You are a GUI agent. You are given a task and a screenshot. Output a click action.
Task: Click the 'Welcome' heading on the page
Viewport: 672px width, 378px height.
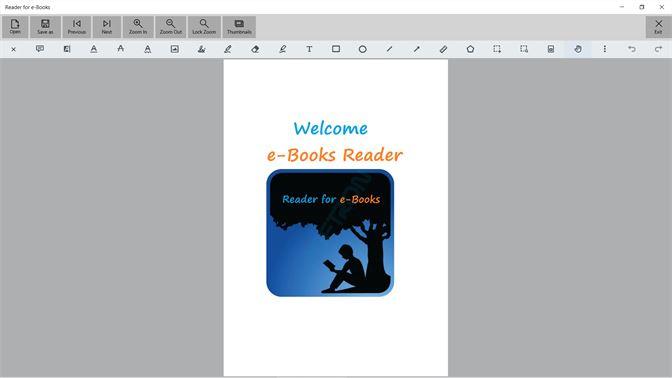(330, 128)
